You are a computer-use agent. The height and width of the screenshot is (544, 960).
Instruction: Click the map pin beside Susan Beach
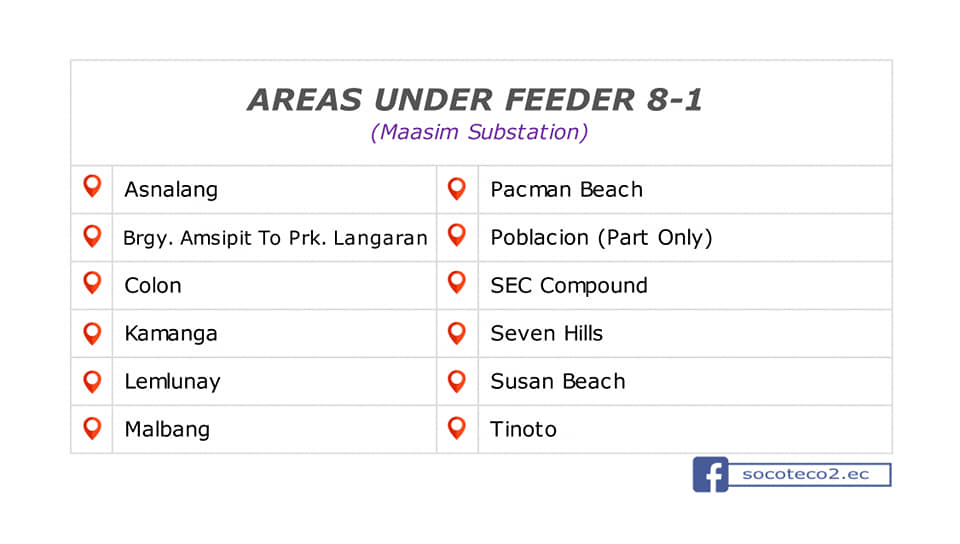(x=457, y=381)
